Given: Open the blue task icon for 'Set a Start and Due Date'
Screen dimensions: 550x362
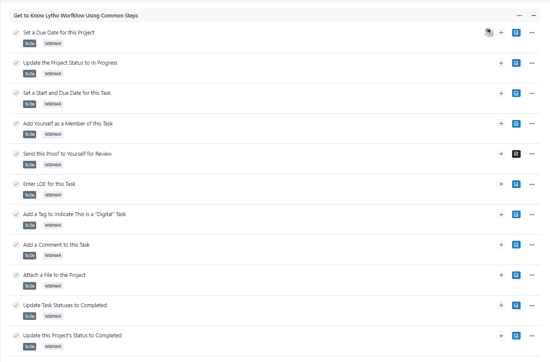Looking at the screenshot, I should tap(516, 93).
